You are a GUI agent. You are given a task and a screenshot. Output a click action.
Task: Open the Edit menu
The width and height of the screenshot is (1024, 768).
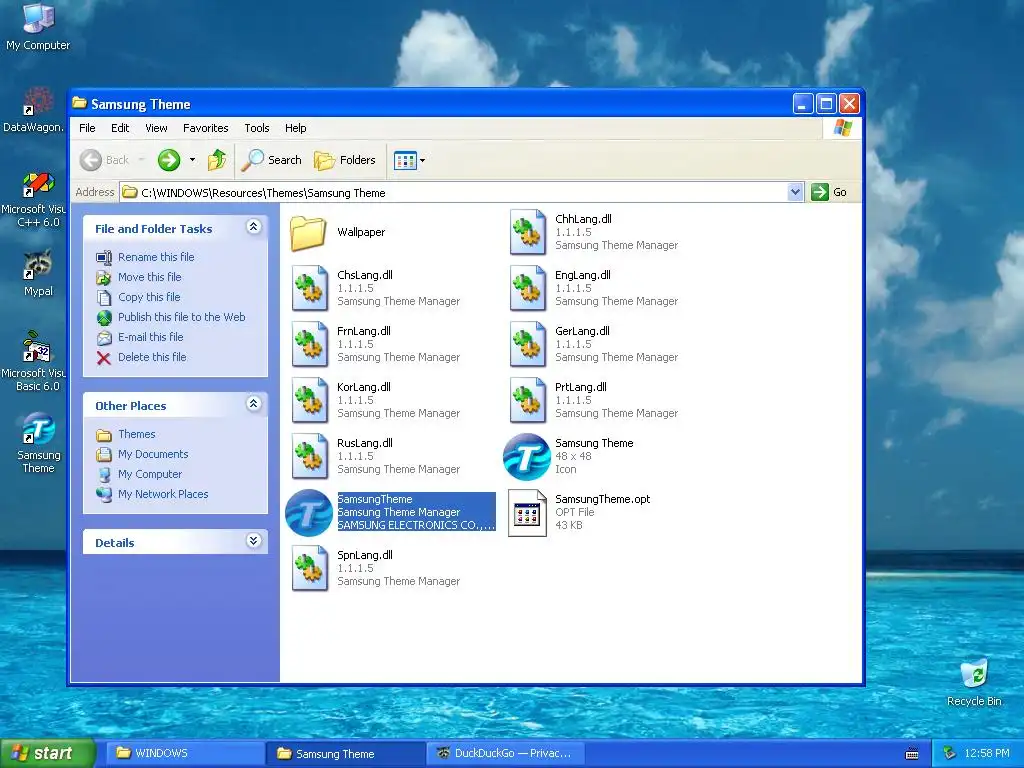tap(120, 128)
